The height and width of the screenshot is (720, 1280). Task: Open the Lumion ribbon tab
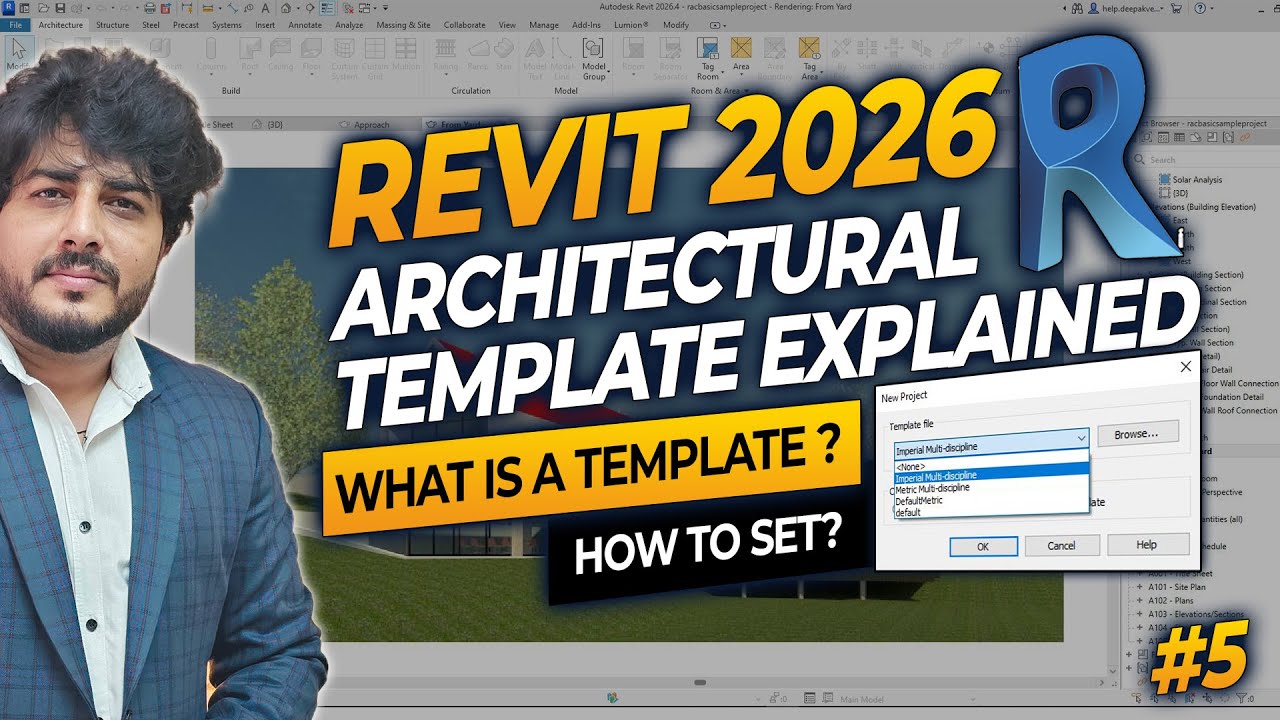632,24
